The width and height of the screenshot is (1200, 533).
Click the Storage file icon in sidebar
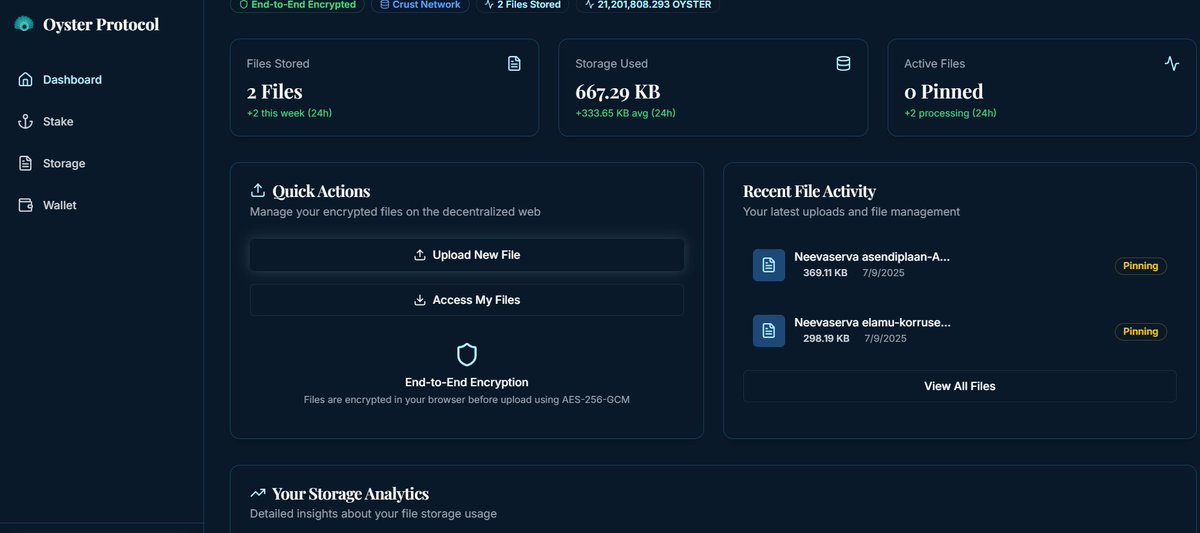coord(25,164)
